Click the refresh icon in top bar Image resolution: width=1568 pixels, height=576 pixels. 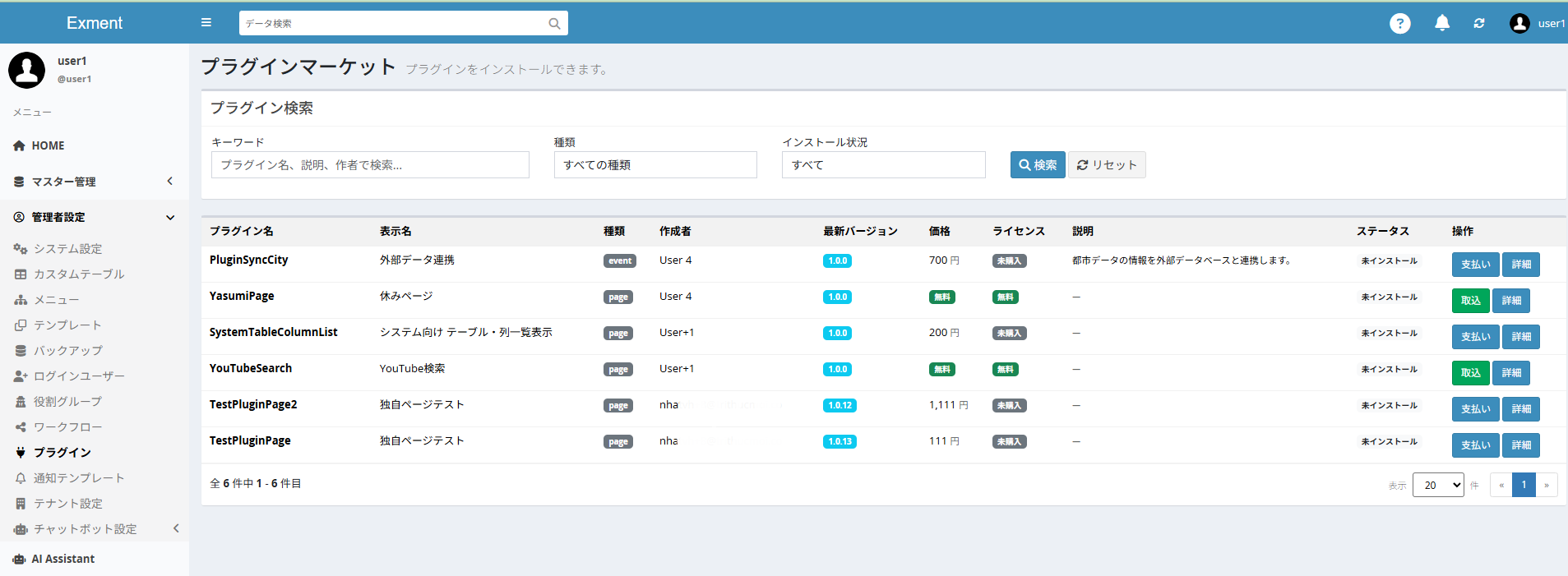(1479, 23)
